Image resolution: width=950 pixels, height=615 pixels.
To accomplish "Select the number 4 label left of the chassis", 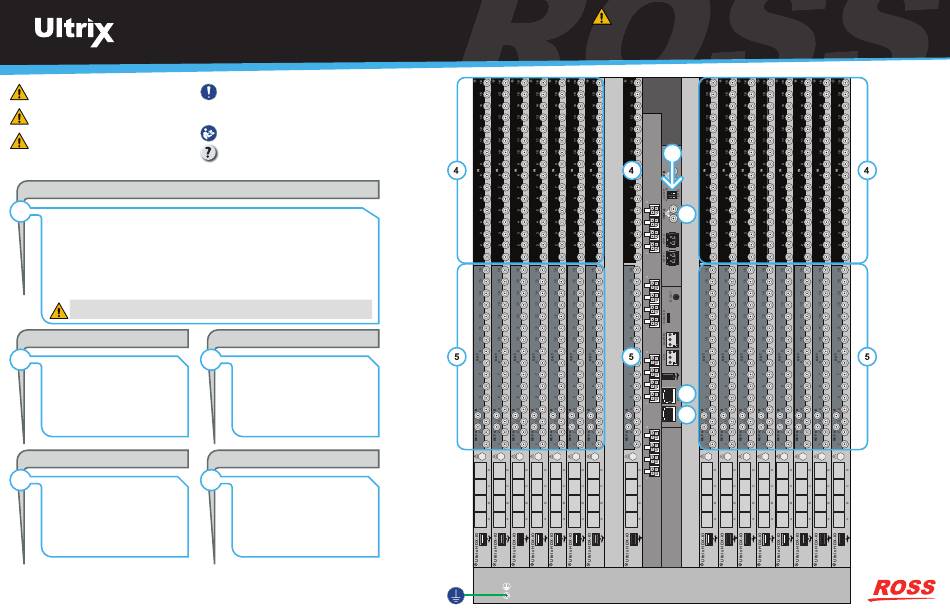I will pyautogui.click(x=456, y=170).
